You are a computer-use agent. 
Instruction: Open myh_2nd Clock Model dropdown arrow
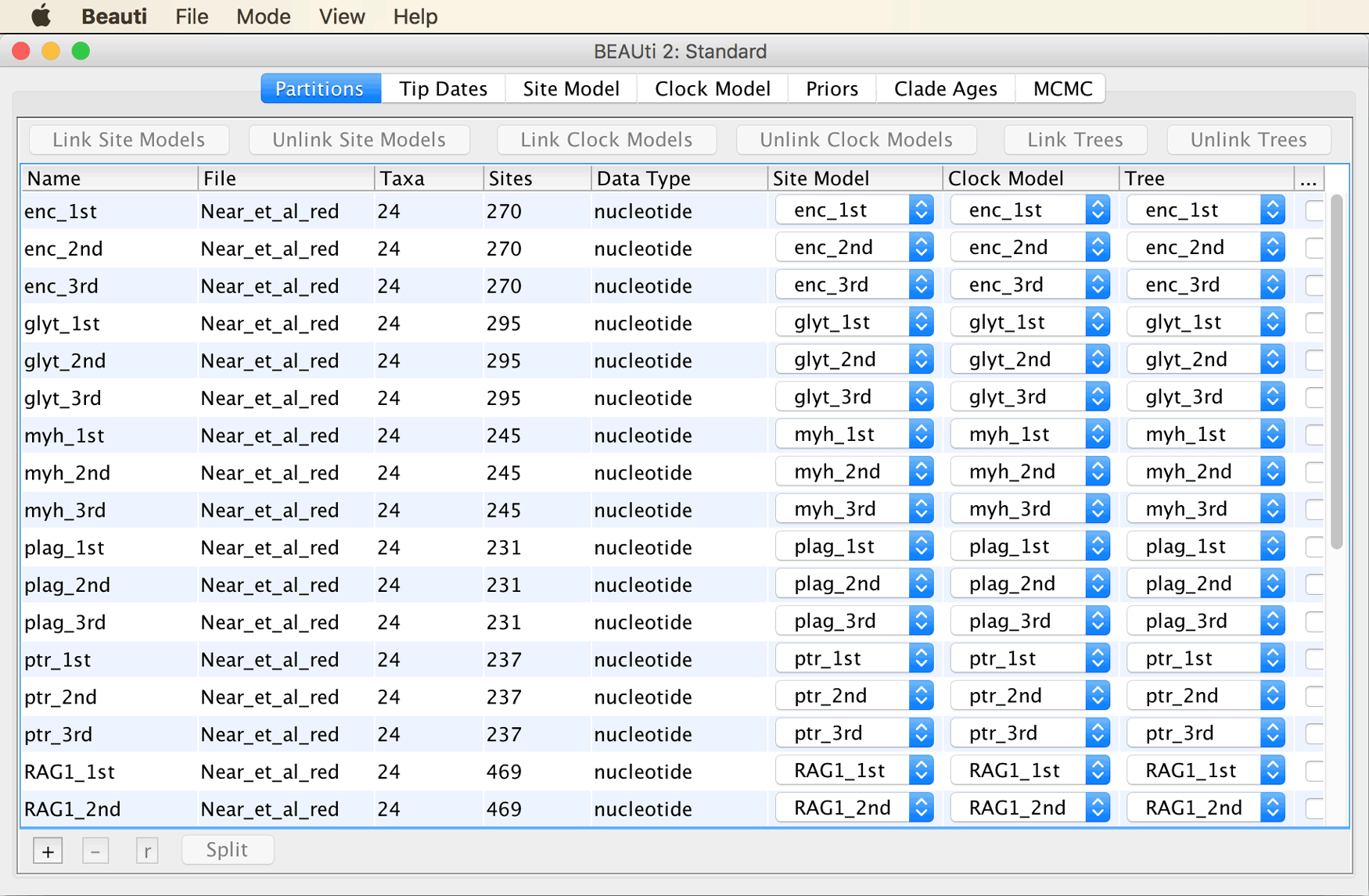pos(1098,472)
